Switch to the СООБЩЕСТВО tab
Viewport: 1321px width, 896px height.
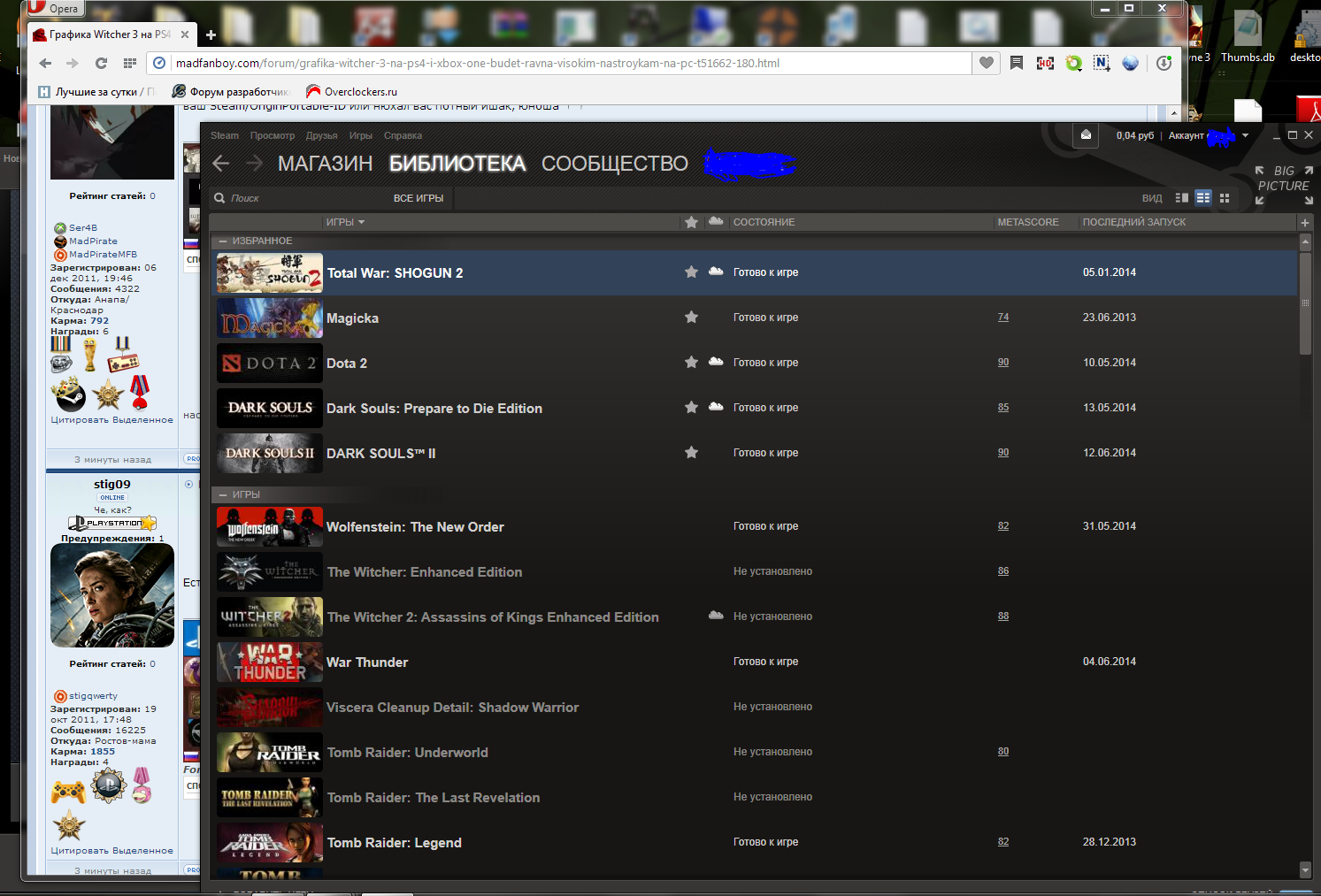(615, 164)
